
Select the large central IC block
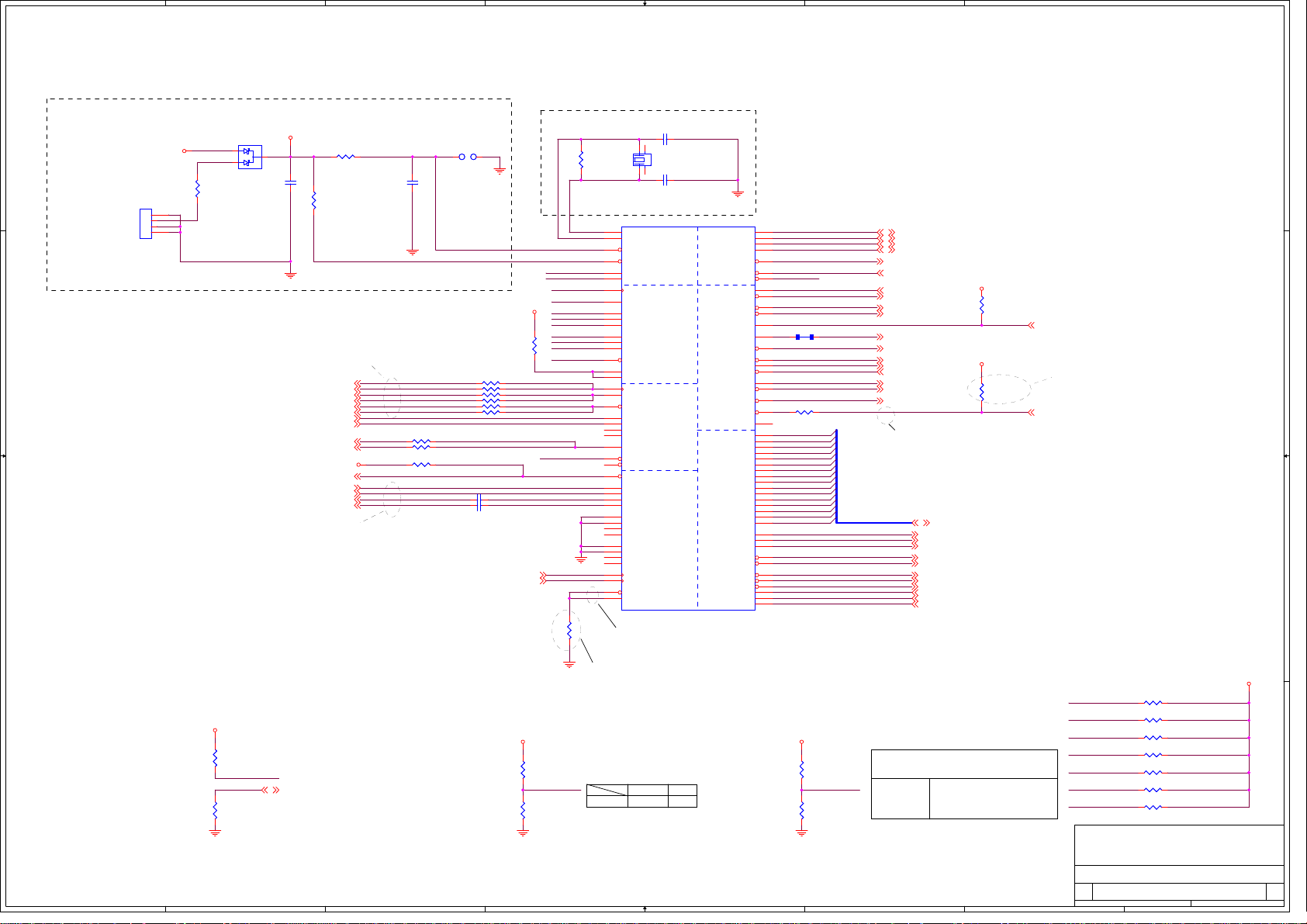[x=688, y=418]
